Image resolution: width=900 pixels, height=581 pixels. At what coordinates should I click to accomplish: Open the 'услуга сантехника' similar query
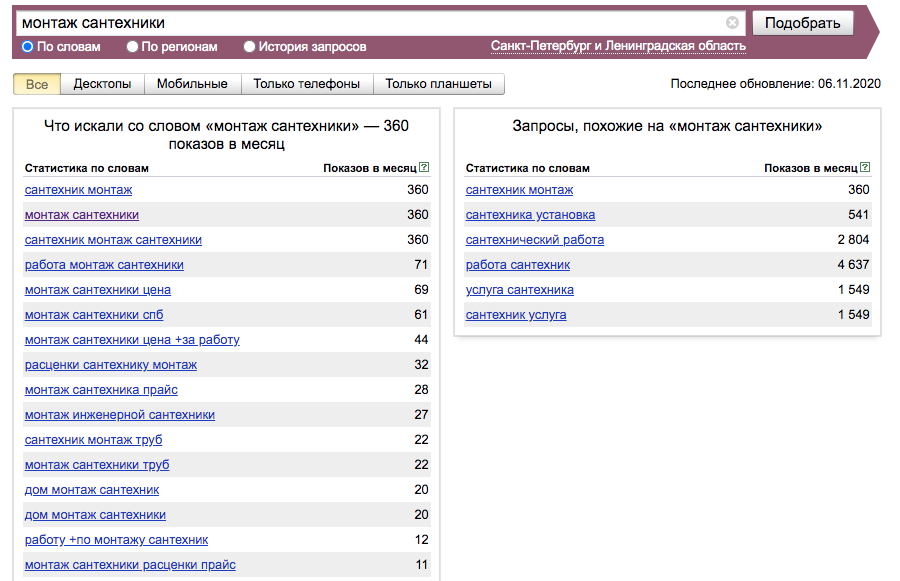[x=520, y=290]
